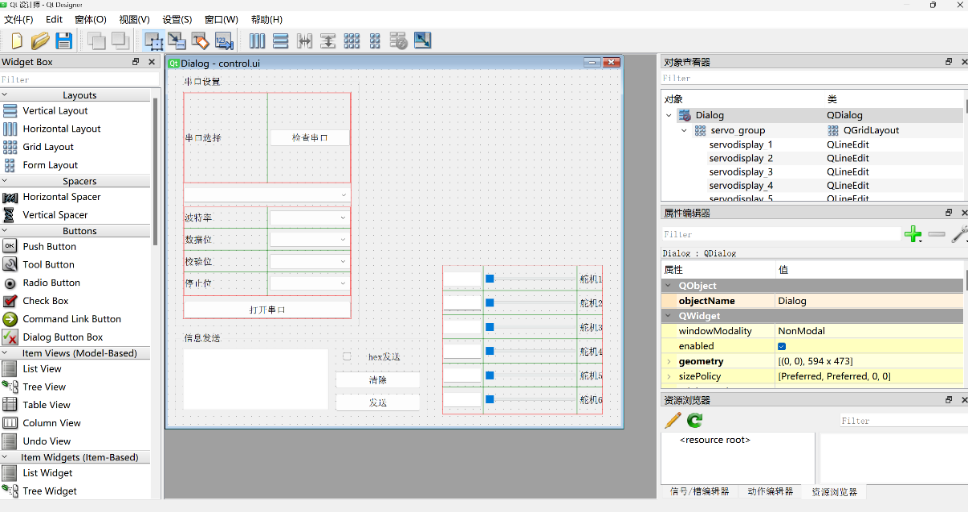Open the wide serial port combo box

[267, 195]
